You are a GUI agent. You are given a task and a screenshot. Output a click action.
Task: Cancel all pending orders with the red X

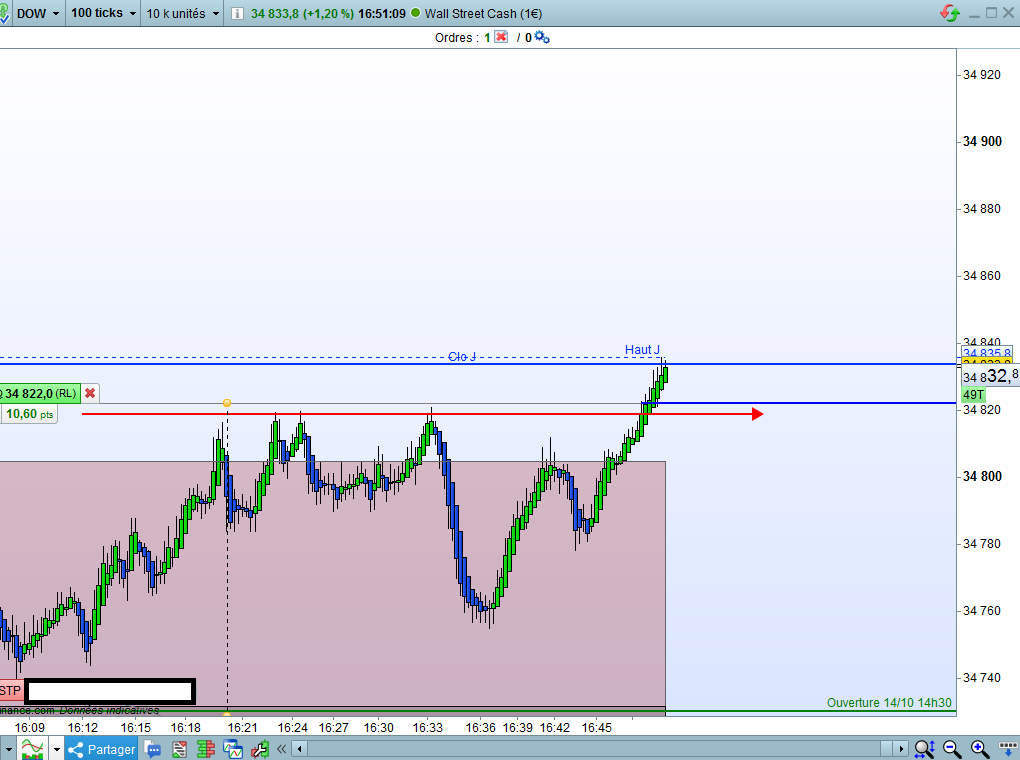tap(501, 37)
